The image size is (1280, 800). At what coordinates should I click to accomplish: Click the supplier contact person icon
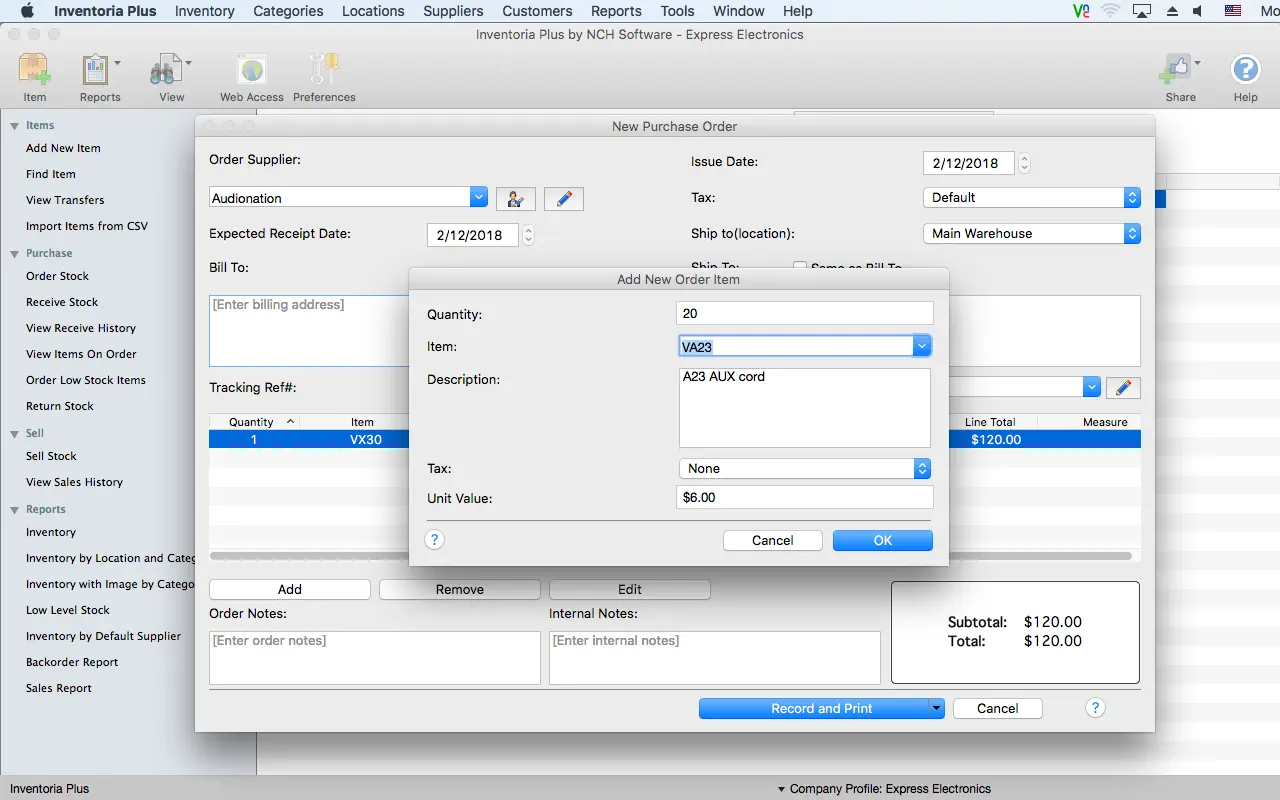point(516,199)
